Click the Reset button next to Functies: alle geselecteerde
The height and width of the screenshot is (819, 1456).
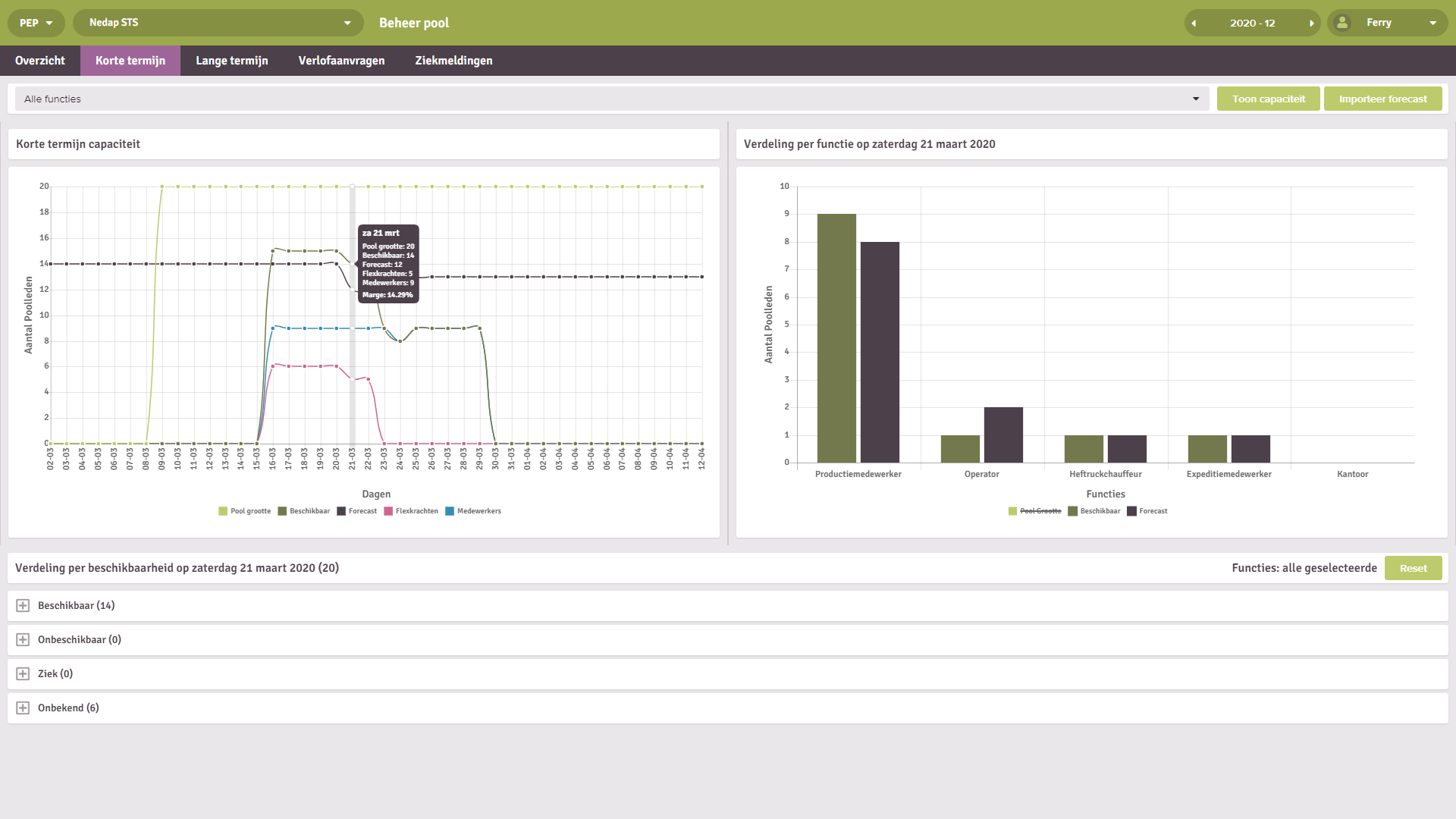pyautogui.click(x=1413, y=567)
